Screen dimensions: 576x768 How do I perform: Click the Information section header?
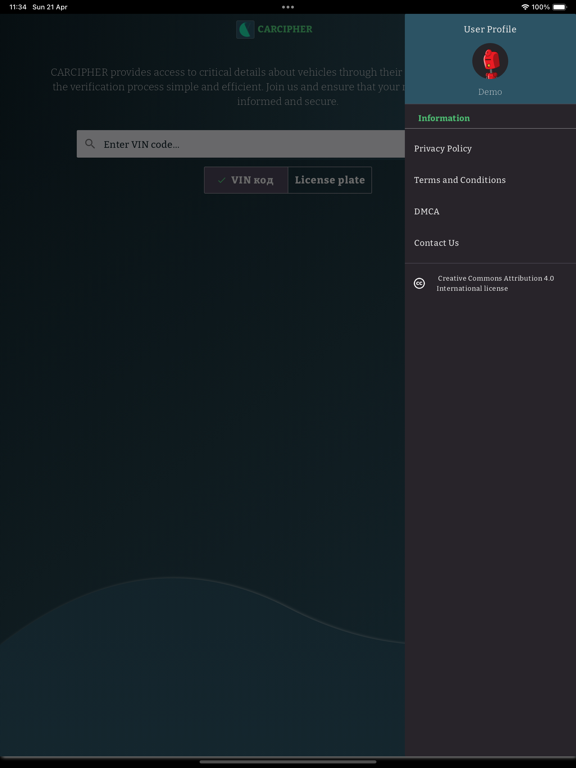[444, 118]
